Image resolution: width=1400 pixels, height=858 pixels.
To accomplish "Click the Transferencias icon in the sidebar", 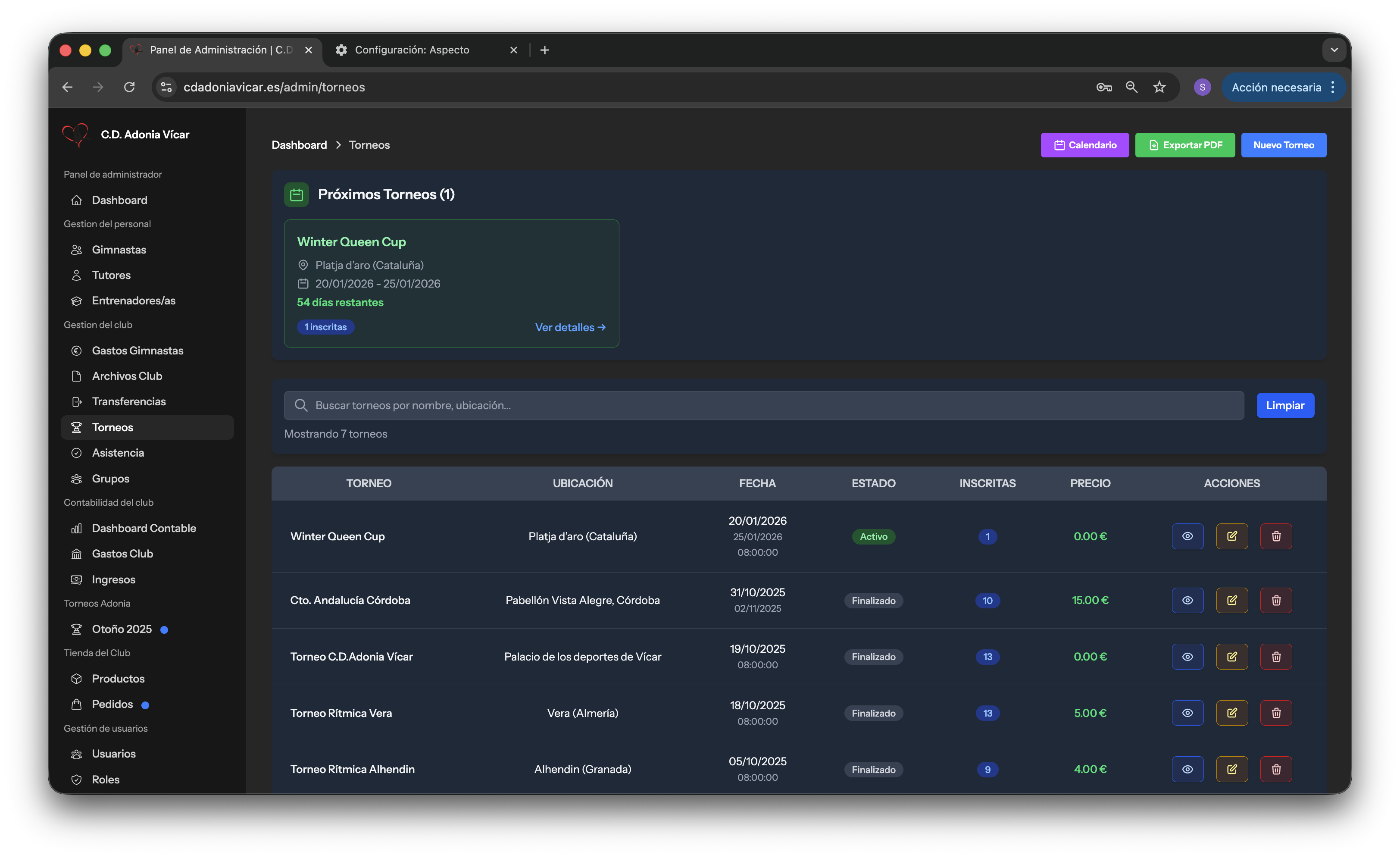I will click(77, 401).
